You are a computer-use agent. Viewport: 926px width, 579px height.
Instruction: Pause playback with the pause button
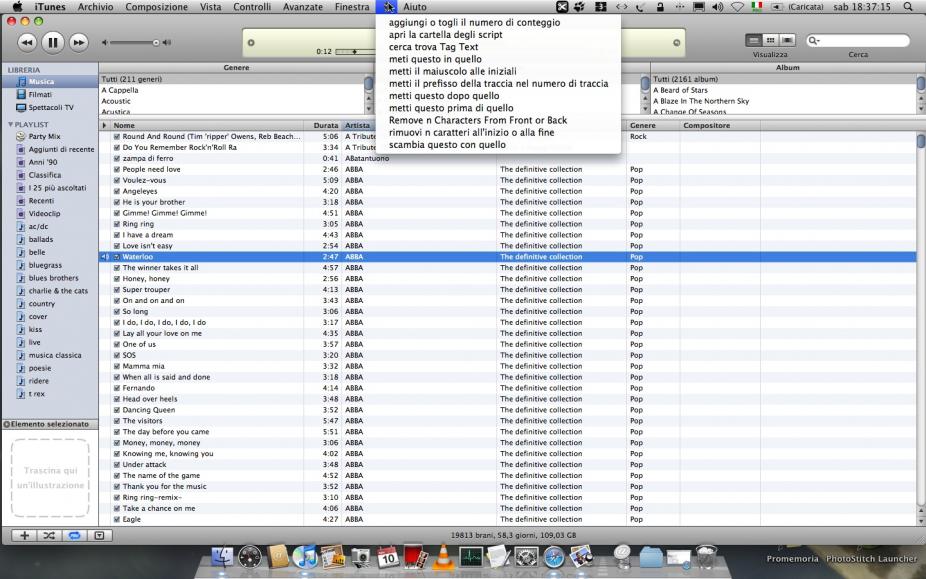pyautogui.click(x=53, y=43)
